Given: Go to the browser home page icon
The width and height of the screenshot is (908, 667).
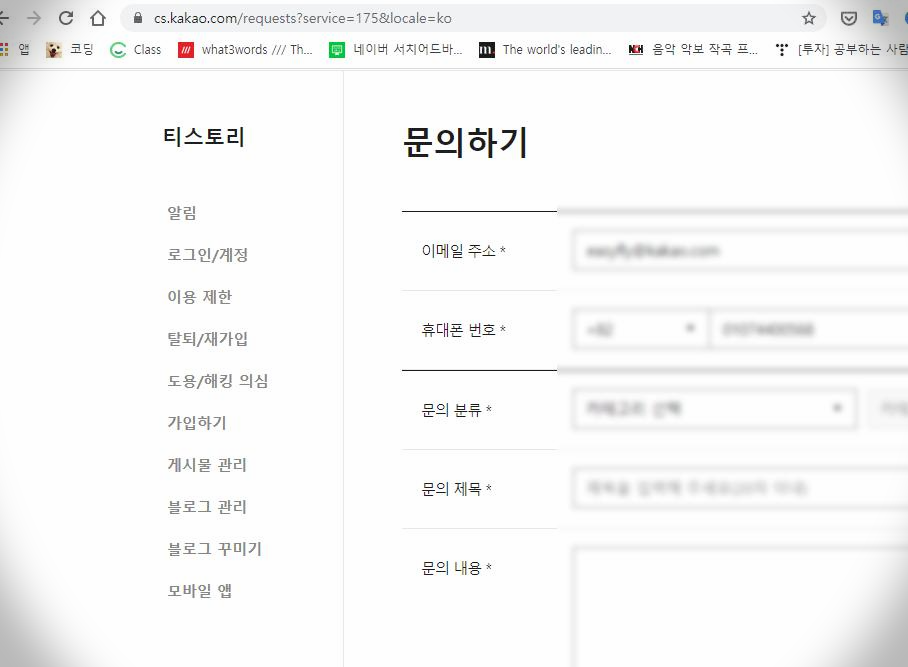Looking at the screenshot, I should tap(98, 18).
